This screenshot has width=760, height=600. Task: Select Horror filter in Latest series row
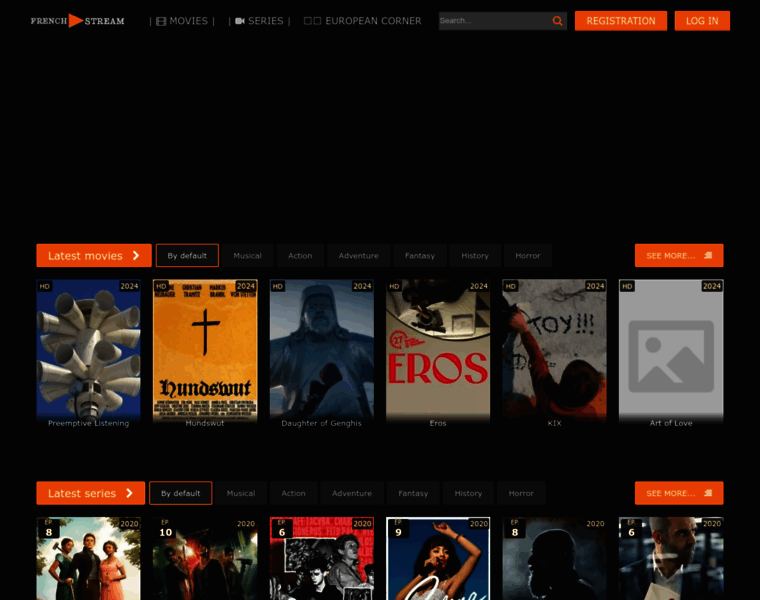521,493
